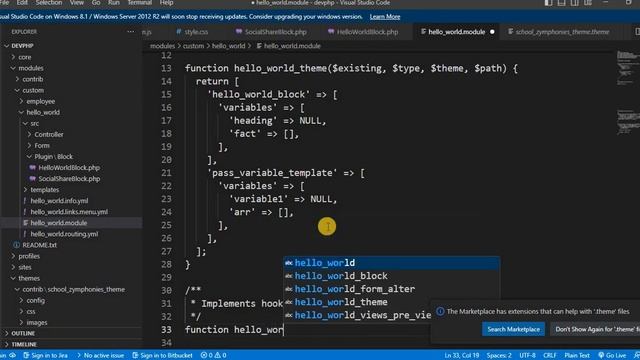Click the modules breadcrumb segment
The image size is (640, 360).
[162, 46]
